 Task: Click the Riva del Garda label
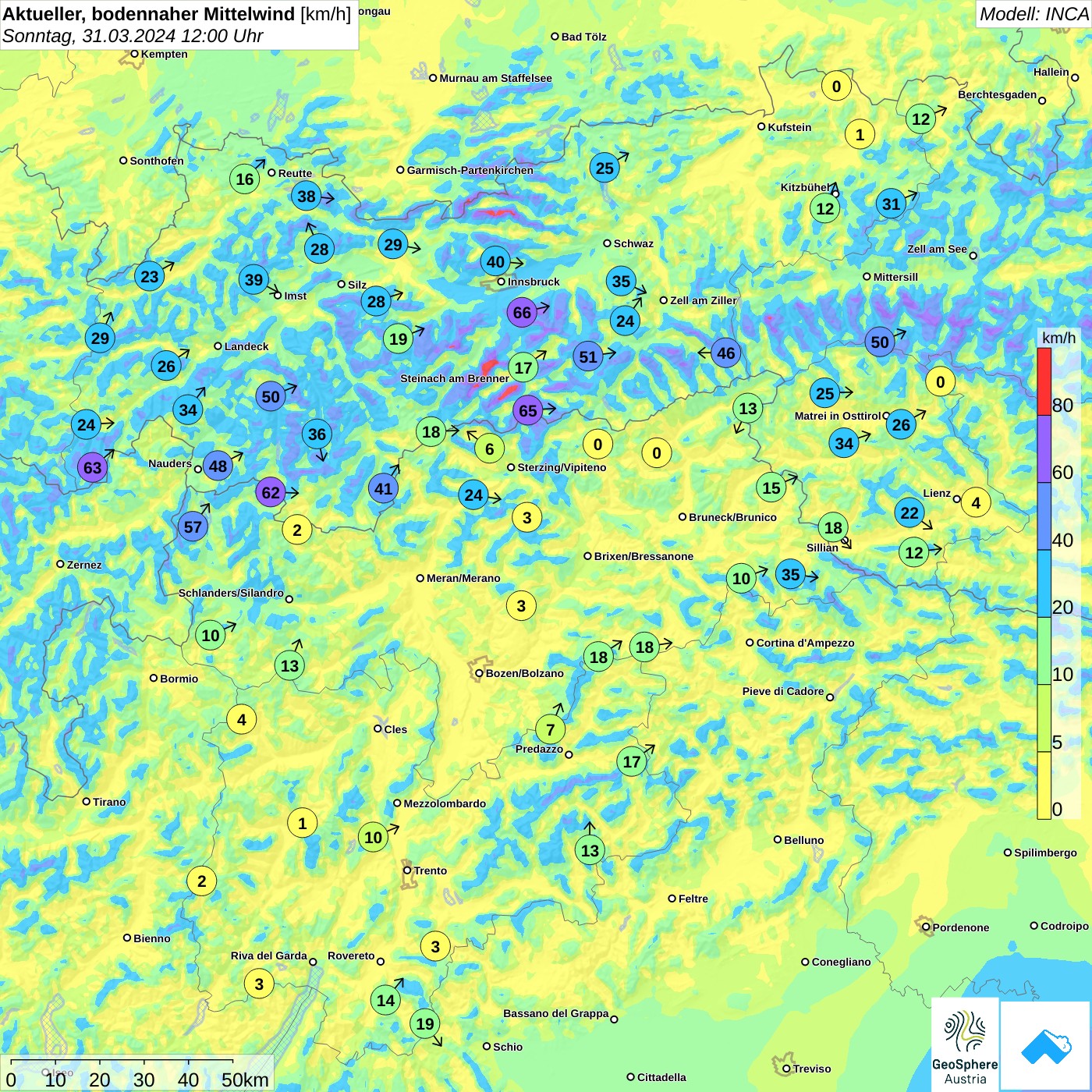point(269,955)
